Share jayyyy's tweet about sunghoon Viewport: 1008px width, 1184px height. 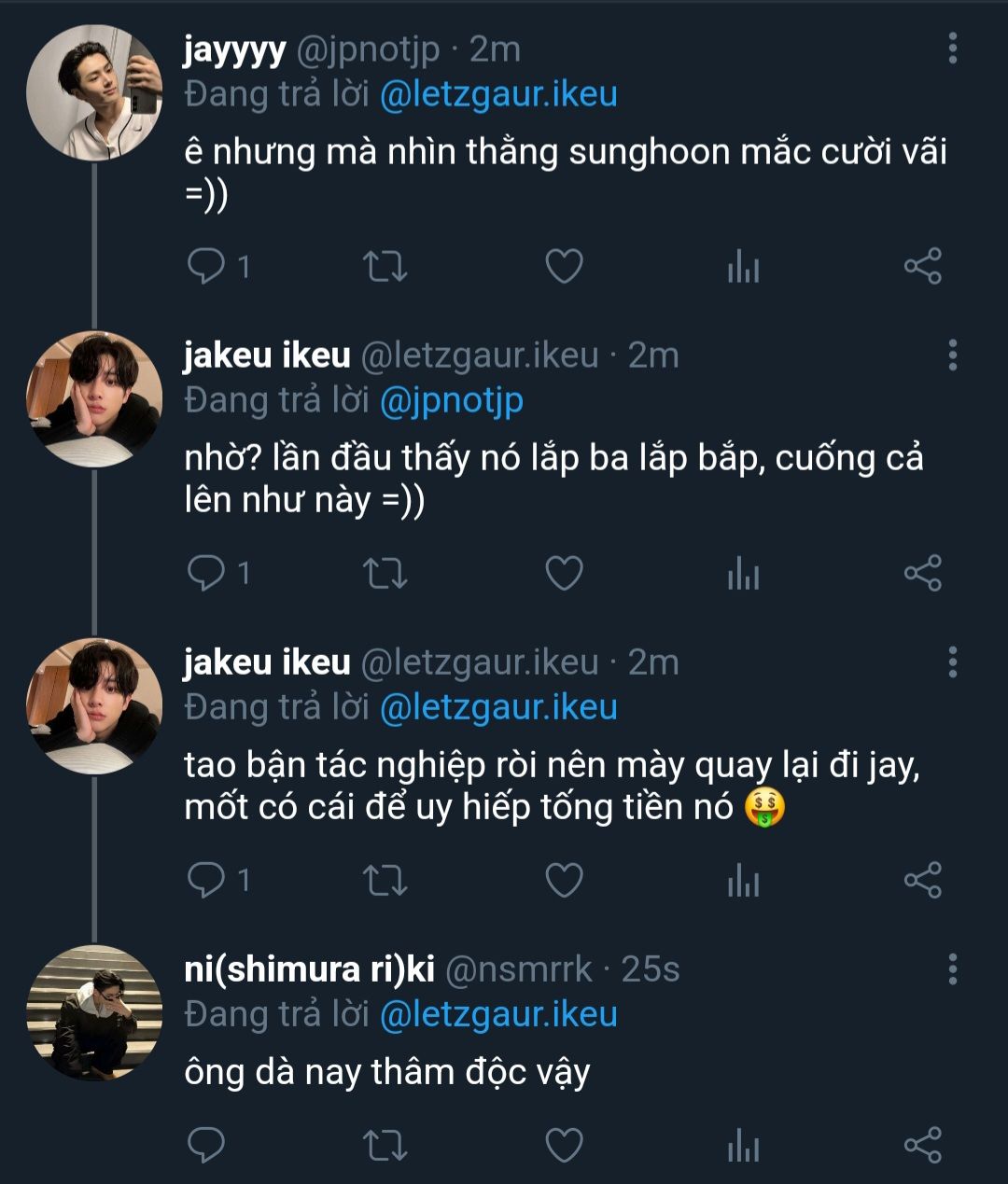[922, 267]
